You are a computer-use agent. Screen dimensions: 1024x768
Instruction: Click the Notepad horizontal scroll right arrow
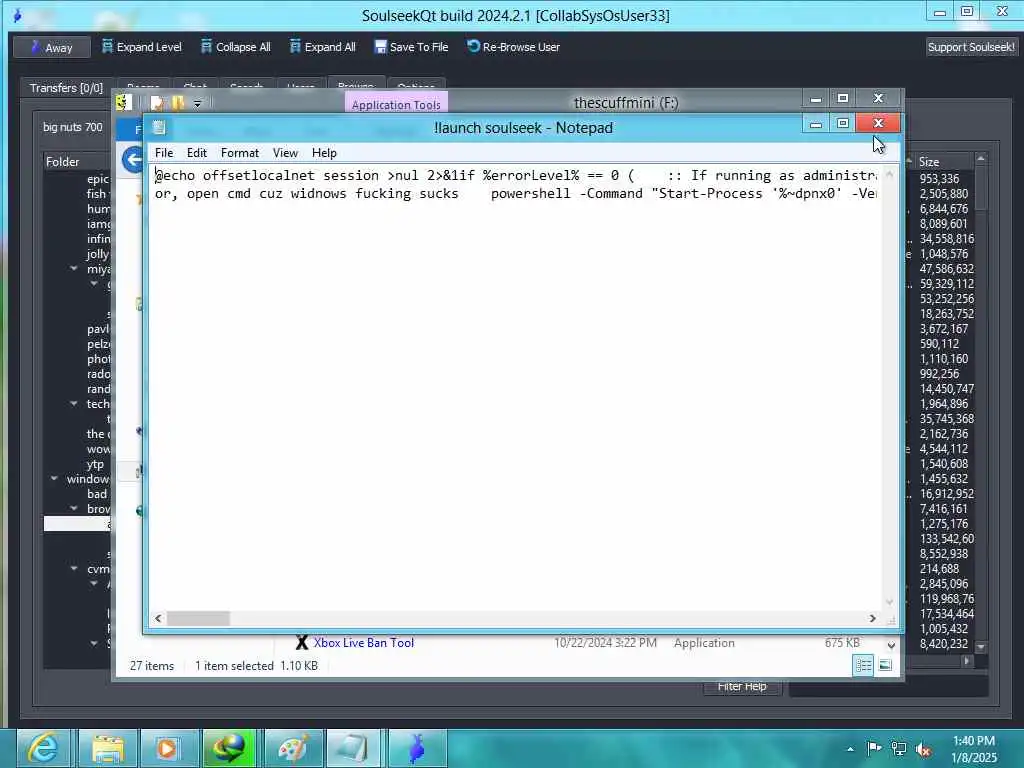pos(873,618)
